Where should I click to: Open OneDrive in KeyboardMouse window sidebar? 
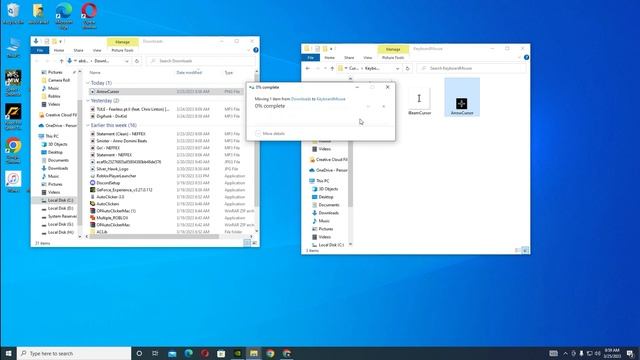tap(330, 170)
